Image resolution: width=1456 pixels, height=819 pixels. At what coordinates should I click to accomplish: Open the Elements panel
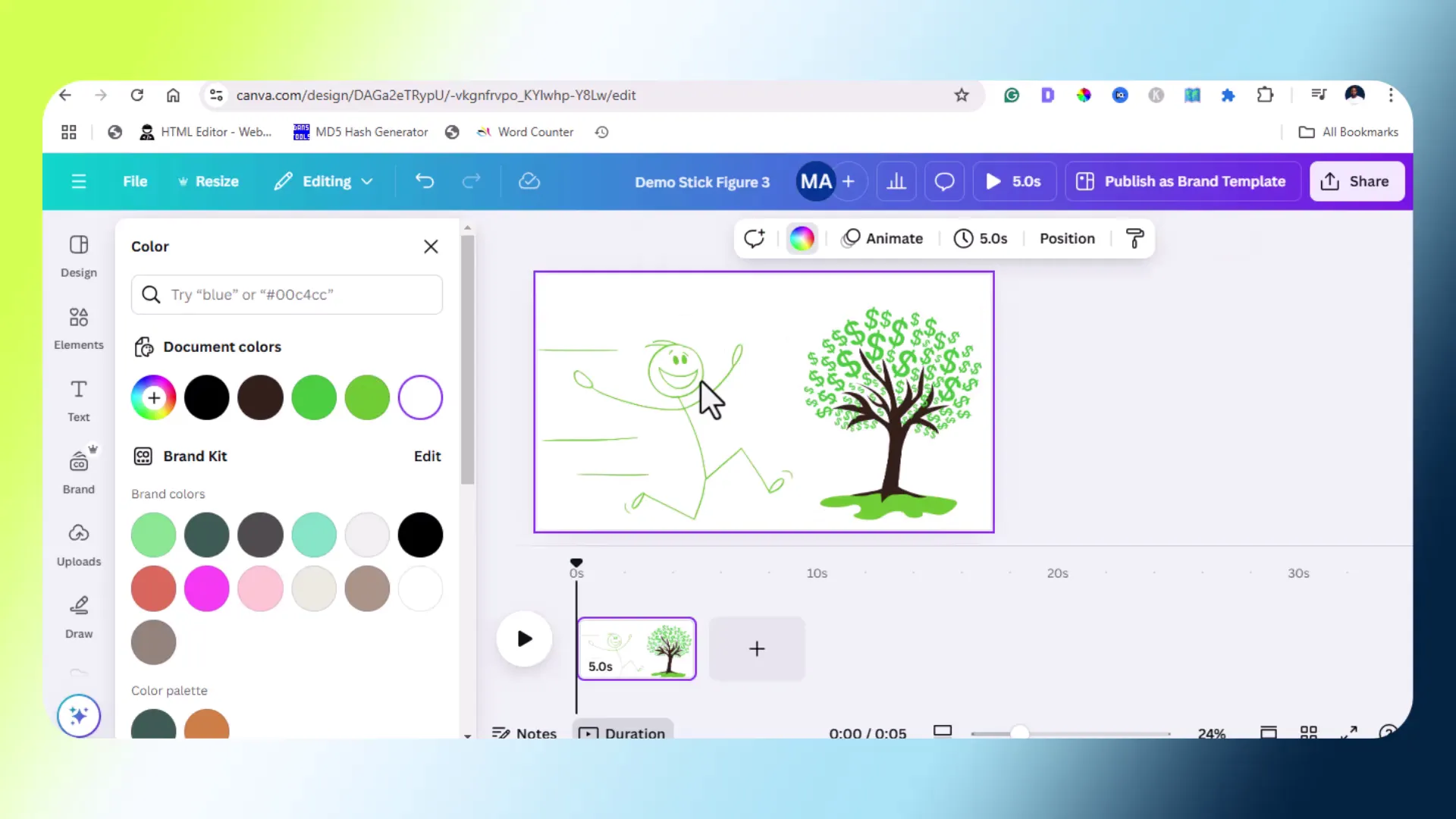79,328
